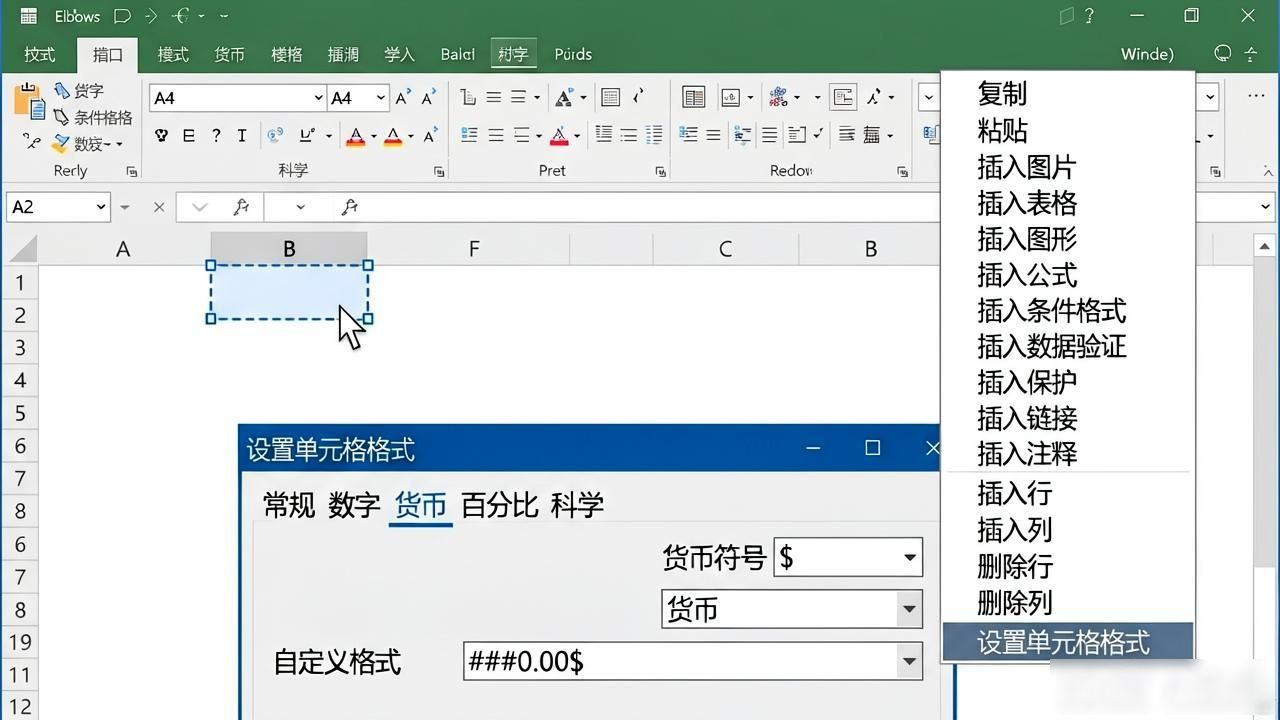The image size is (1280, 720).
Task: Select column header F
Action: click(474, 249)
